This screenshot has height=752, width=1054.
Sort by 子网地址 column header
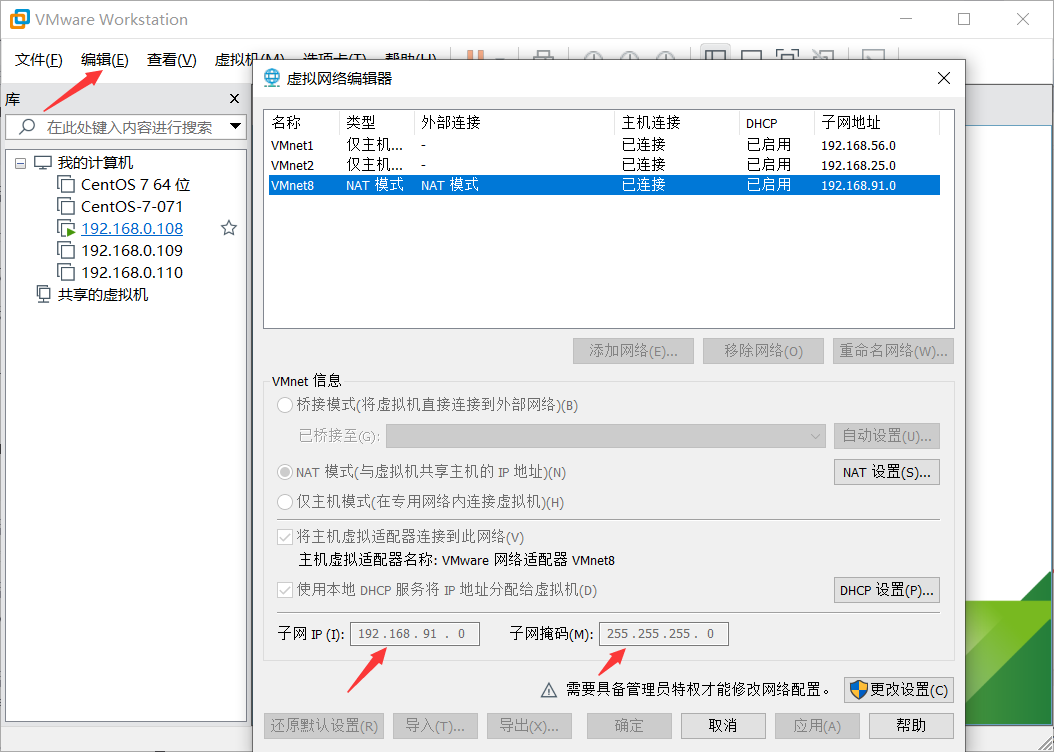pyautogui.click(x=877, y=122)
